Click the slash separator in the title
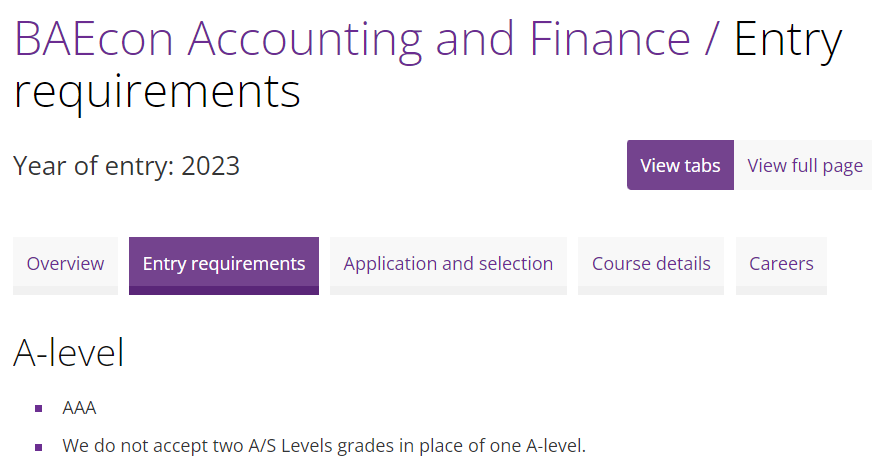Image resolution: width=872 pixels, height=470 pixels. click(x=711, y=39)
